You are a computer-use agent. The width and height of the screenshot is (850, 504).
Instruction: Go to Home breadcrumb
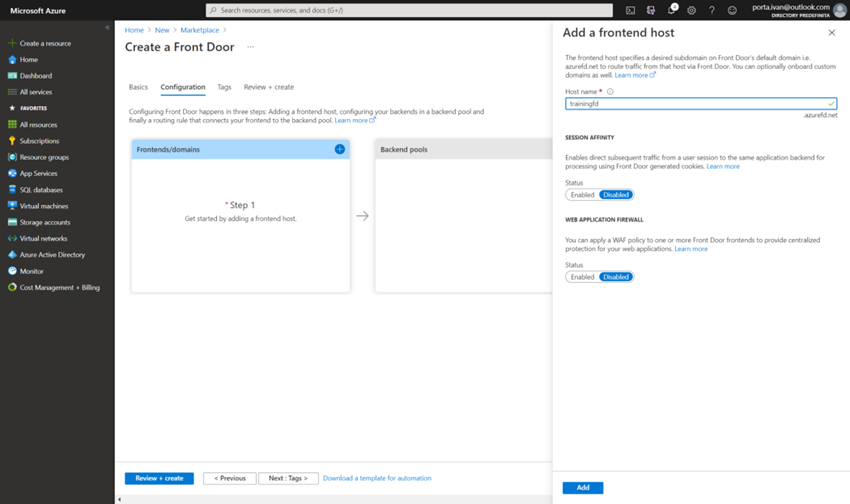[x=134, y=30]
